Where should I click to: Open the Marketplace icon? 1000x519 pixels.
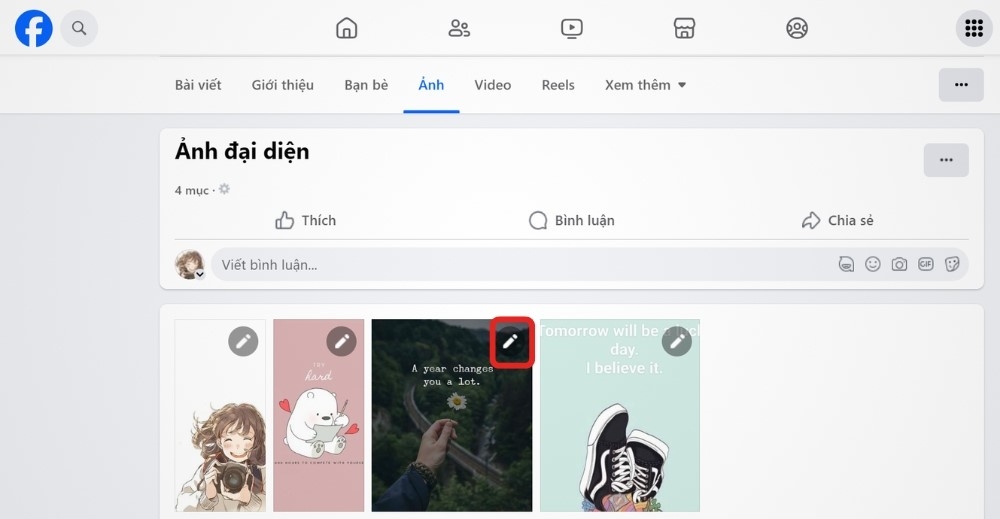[x=684, y=28]
